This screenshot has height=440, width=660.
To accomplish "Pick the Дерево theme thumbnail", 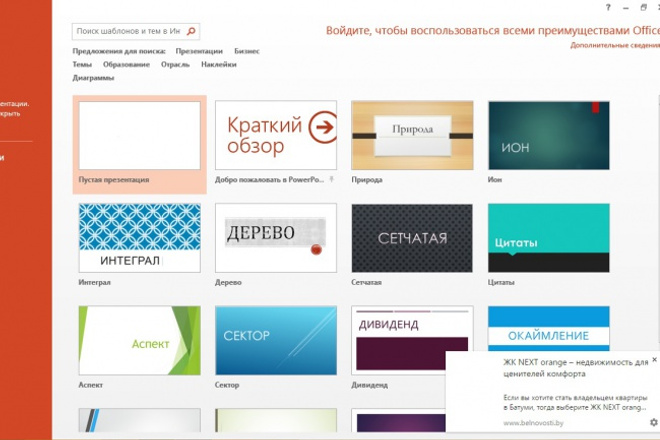I will pyautogui.click(x=276, y=238).
